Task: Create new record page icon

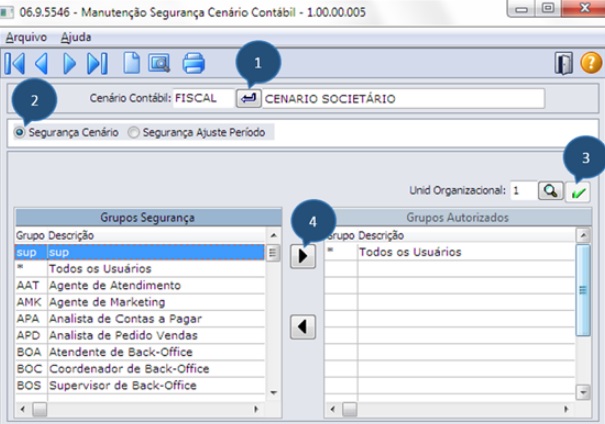Action: [x=132, y=63]
